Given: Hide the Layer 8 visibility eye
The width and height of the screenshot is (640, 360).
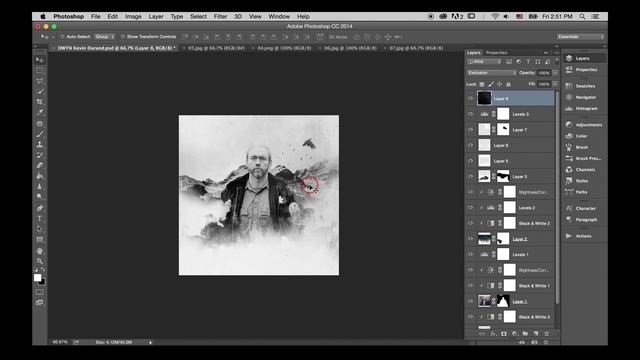Looking at the screenshot, I should 470,98.
